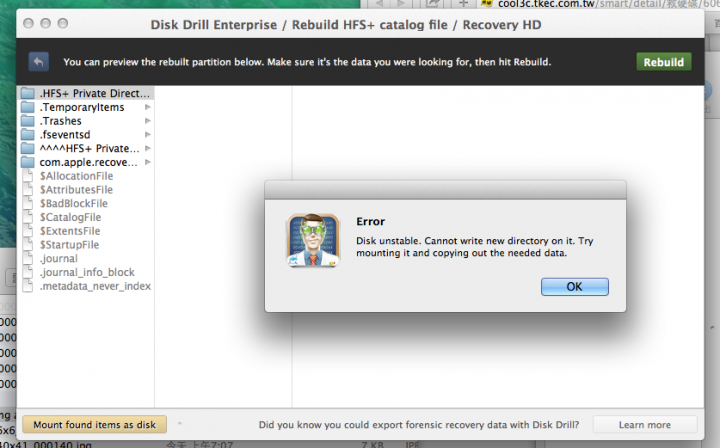Click the scientist mascot icon in error dialog
This screenshot has width=720, height=448.
(x=313, y=240)
